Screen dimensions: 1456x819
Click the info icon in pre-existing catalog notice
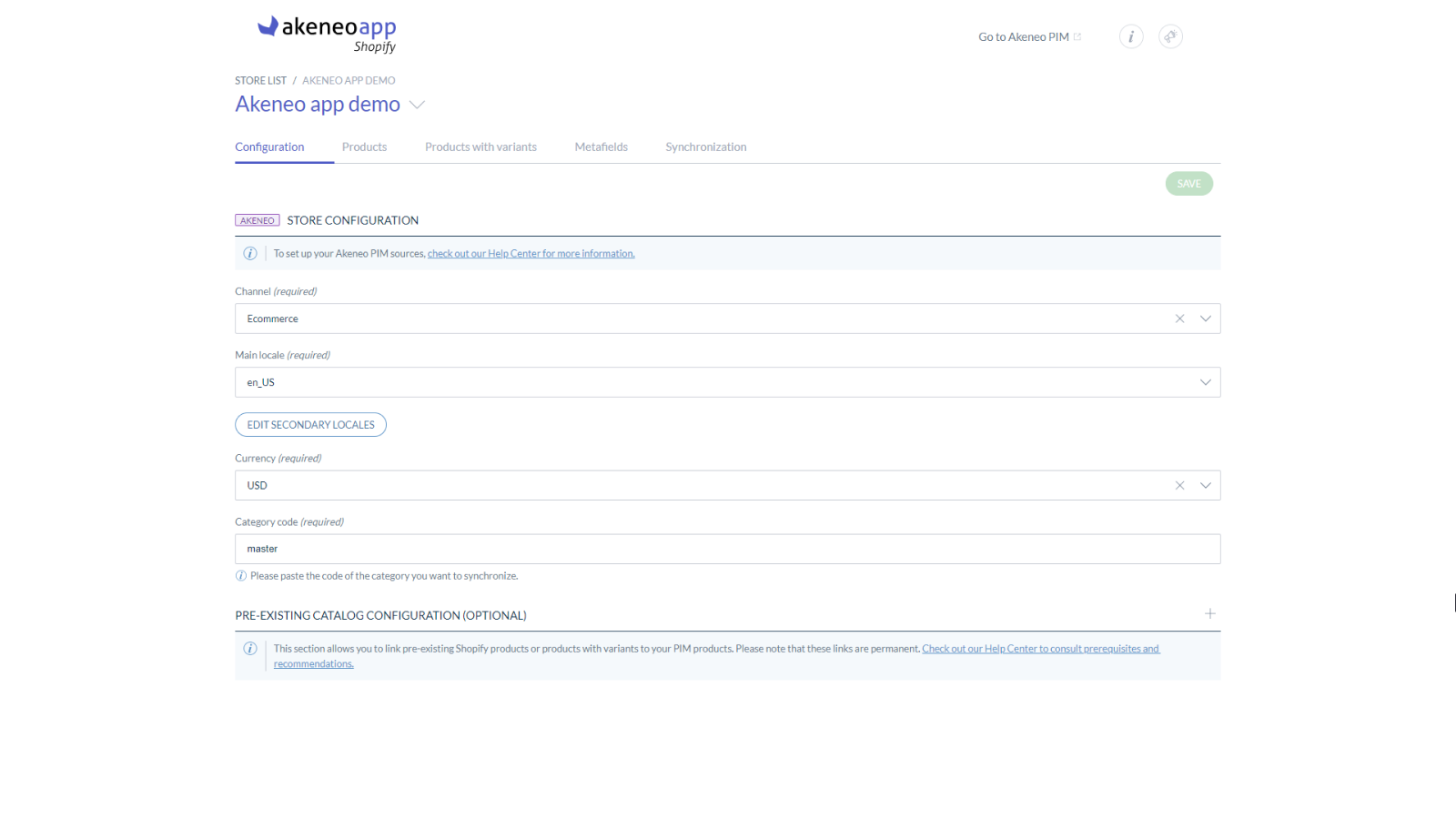pyautogui.click(x=250, y=649)
